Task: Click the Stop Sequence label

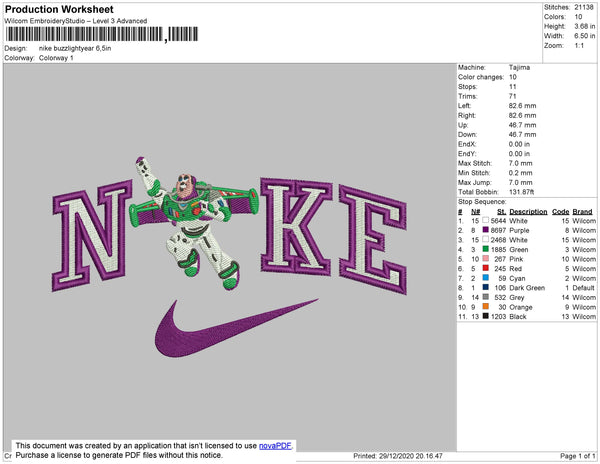Action: pos(482,202)
